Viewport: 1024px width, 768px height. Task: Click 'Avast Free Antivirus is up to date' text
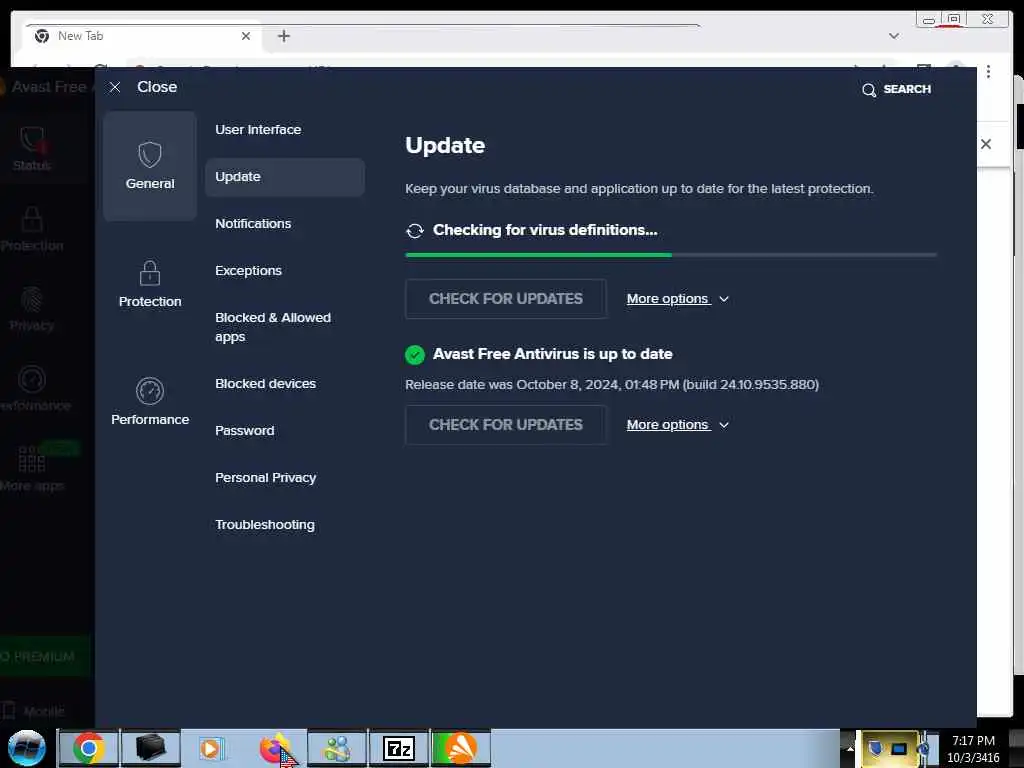tap(552, 354)
